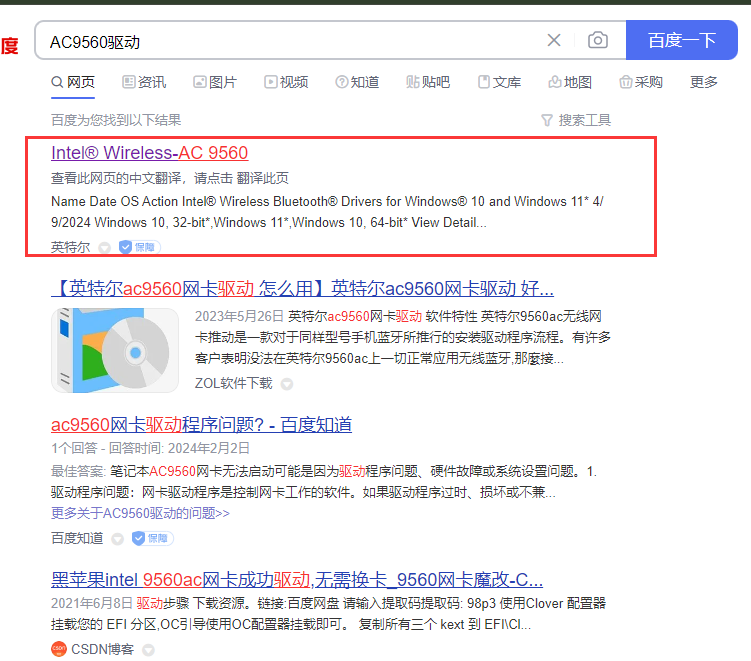Go to the 文库 tab
Screen dimensions: 751x661
tap(499, 82)
